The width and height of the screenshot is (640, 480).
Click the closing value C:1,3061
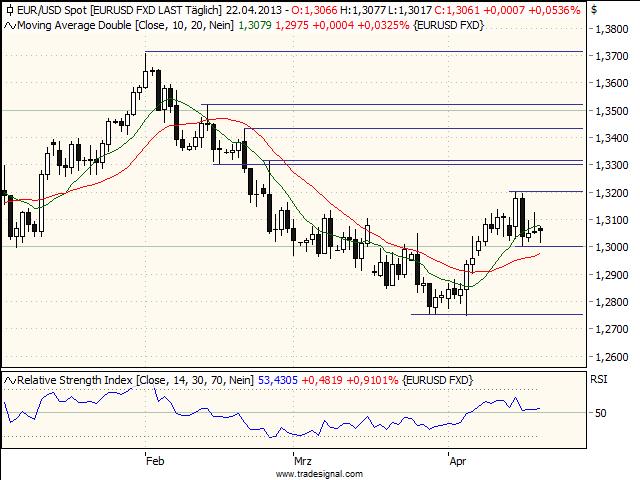tap(457, 10)
